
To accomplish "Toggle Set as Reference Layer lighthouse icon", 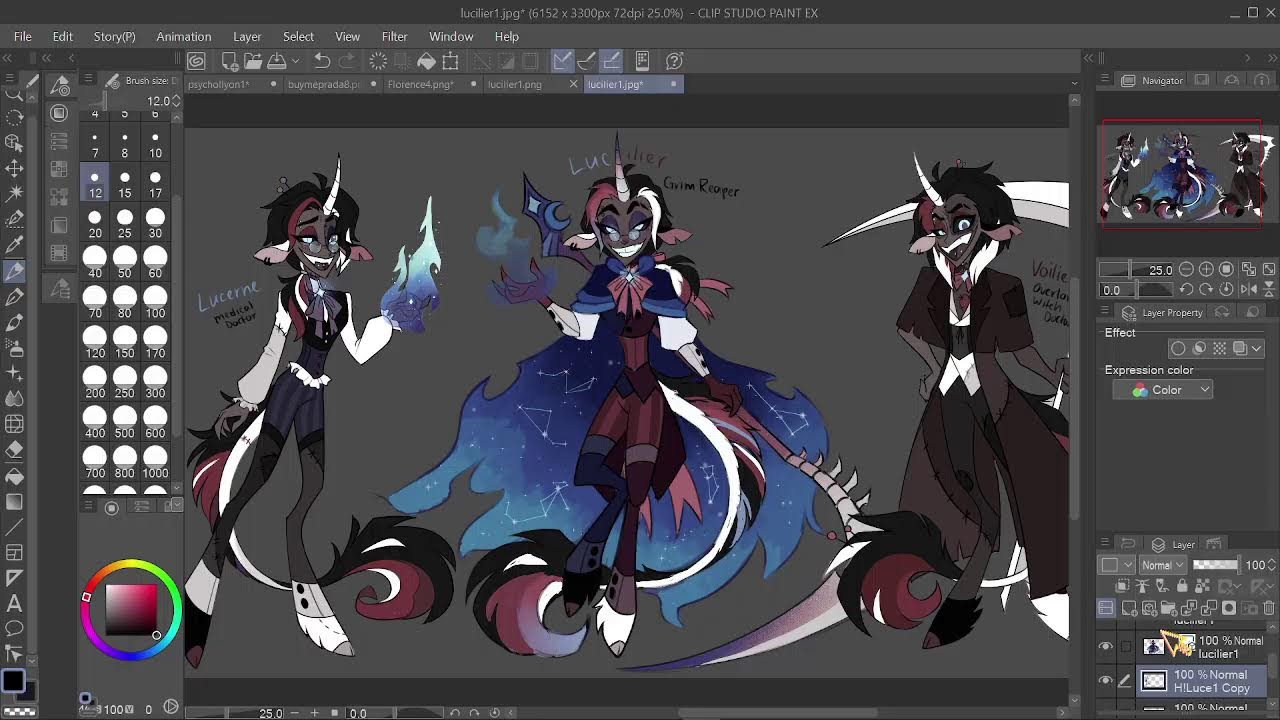I will [1142, 586].
